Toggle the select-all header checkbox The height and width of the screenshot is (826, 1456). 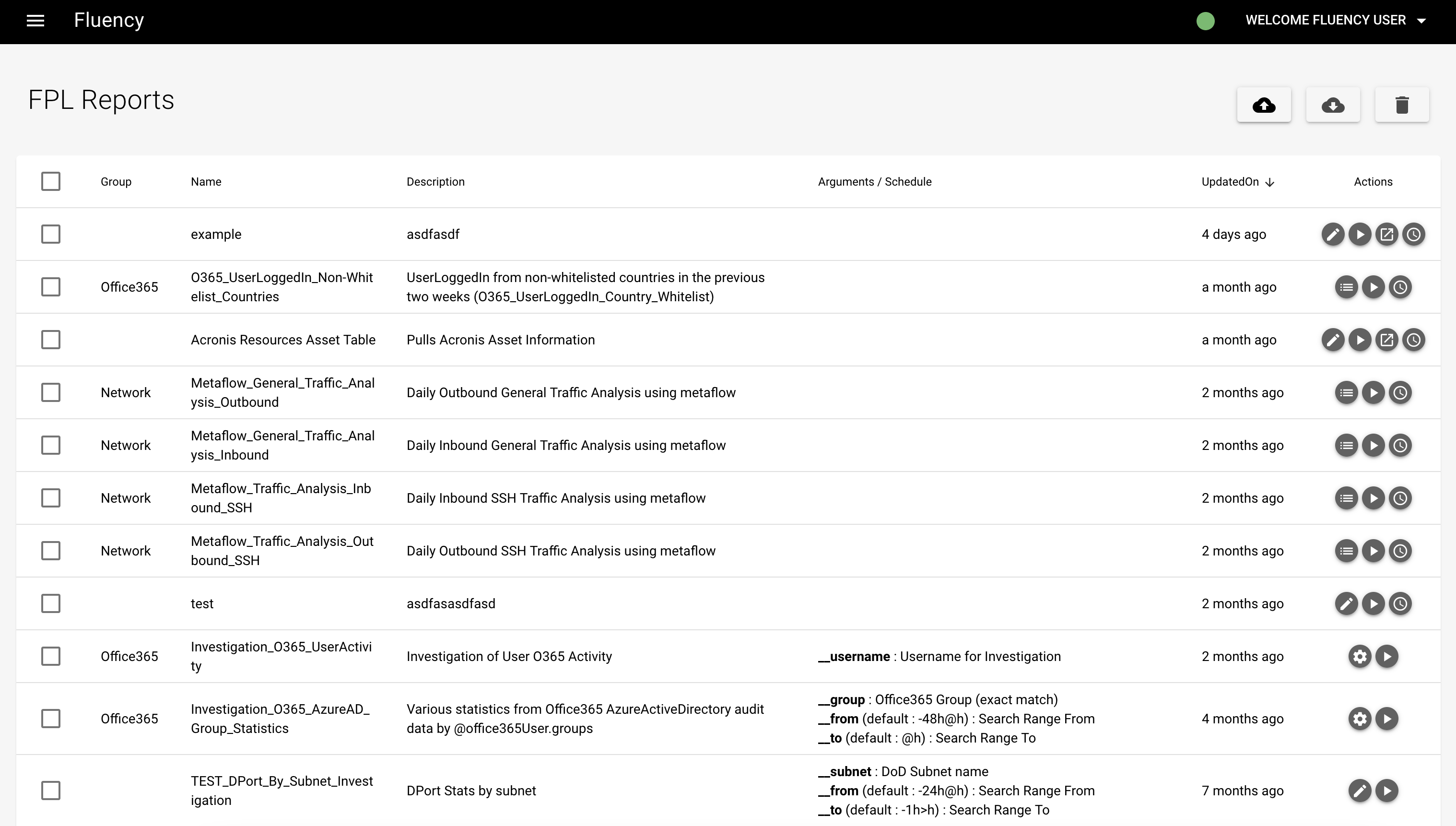50,181
